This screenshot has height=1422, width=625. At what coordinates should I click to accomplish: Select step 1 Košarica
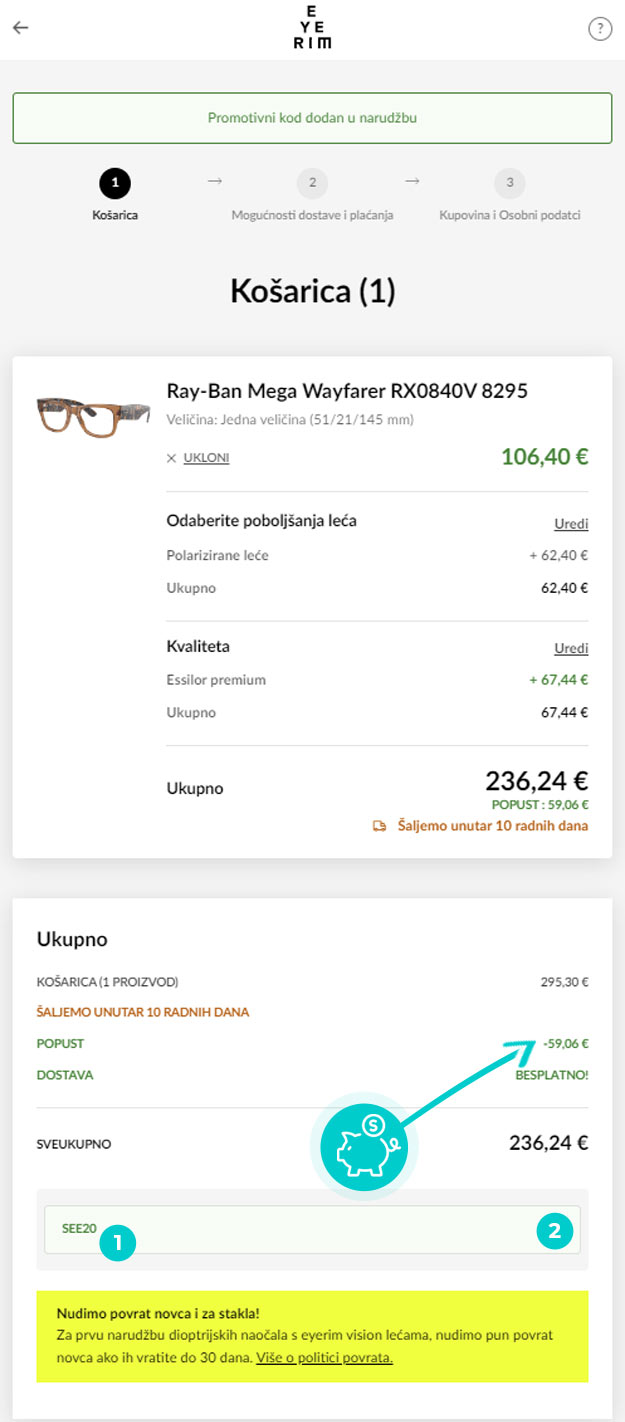(x=114, y=195)
